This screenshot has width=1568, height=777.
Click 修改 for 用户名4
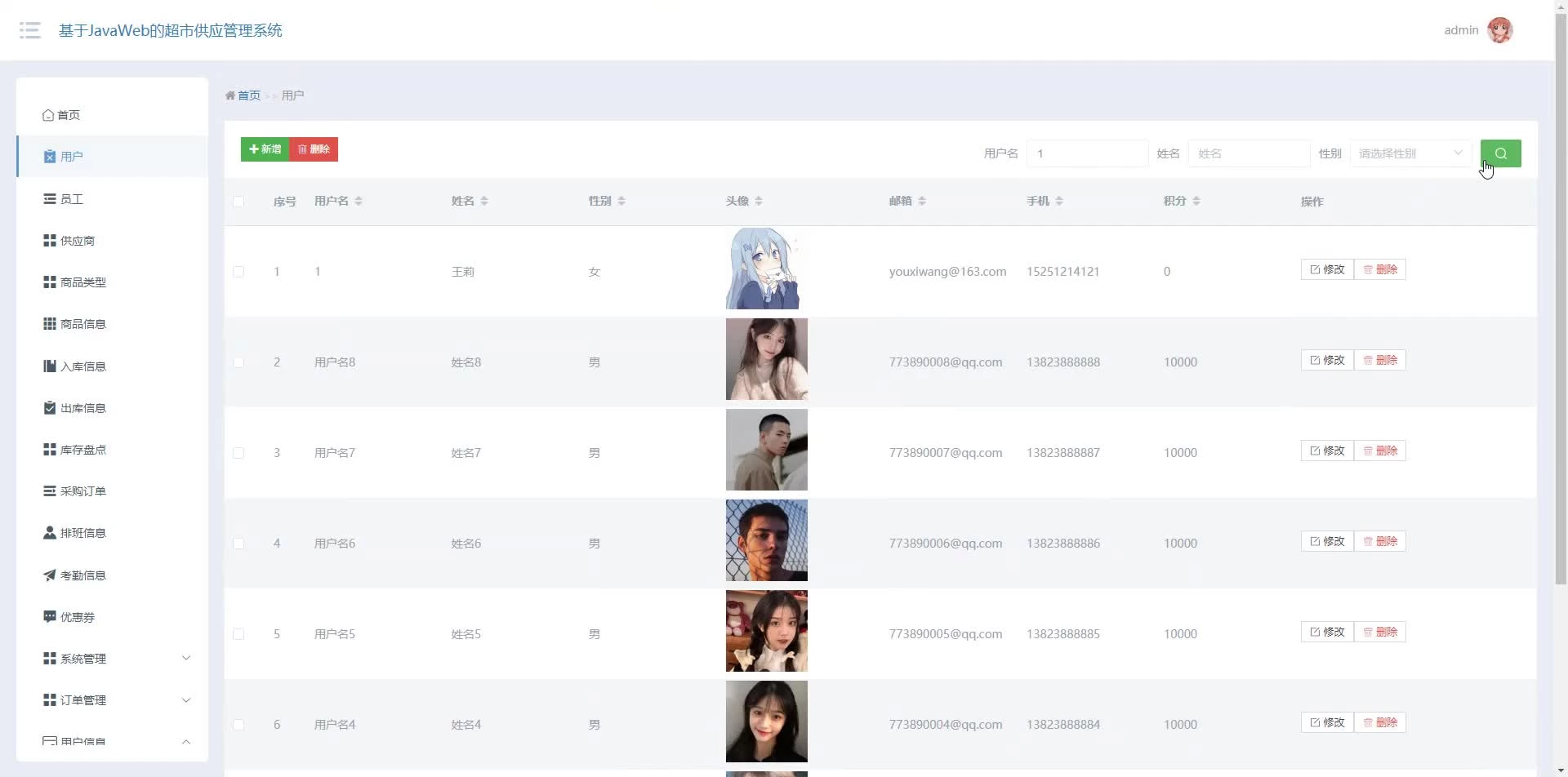[x=1327, y=722]
